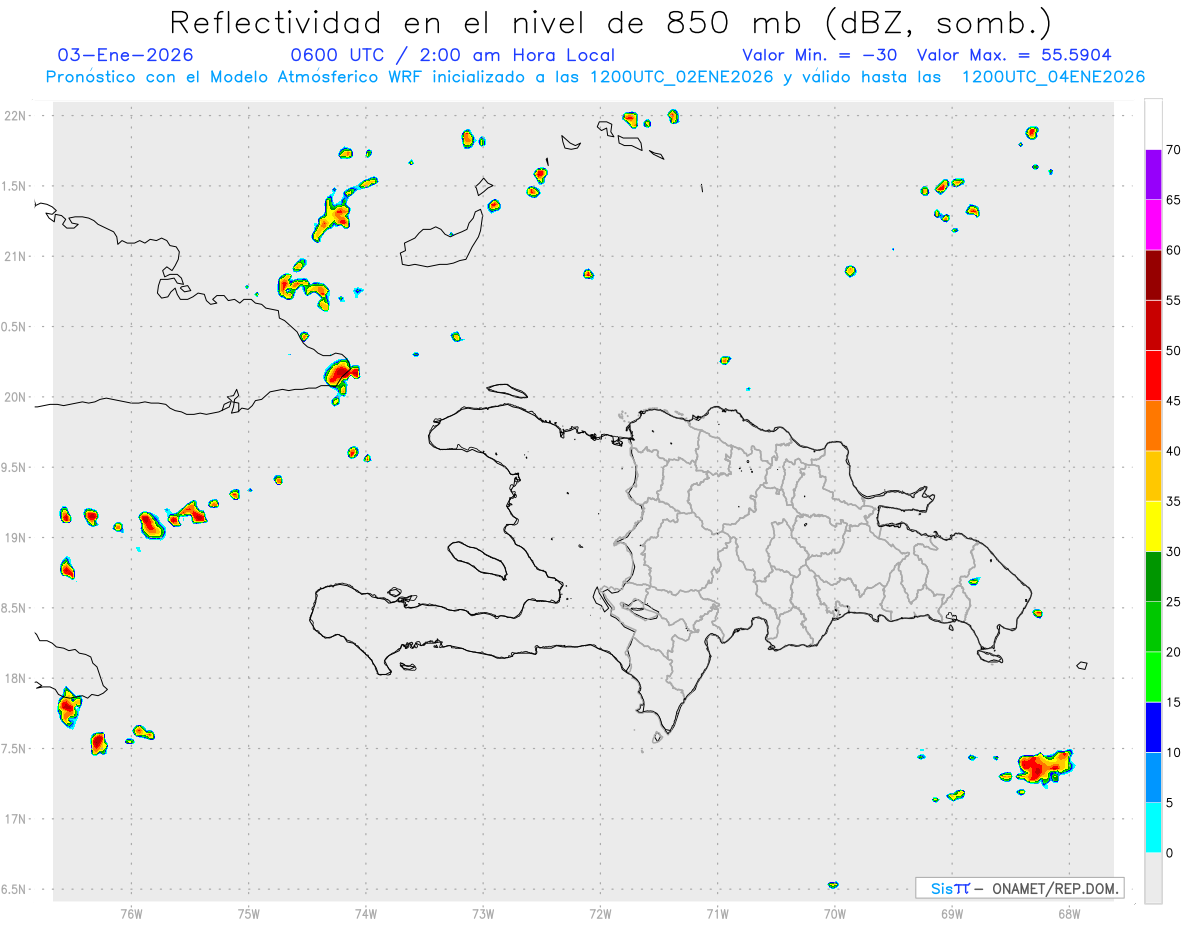Click the '20N' latitude label
Image resolution: width=1200 pixels, height=927 pixels.
pyautogui.click(x=17, y=397)
